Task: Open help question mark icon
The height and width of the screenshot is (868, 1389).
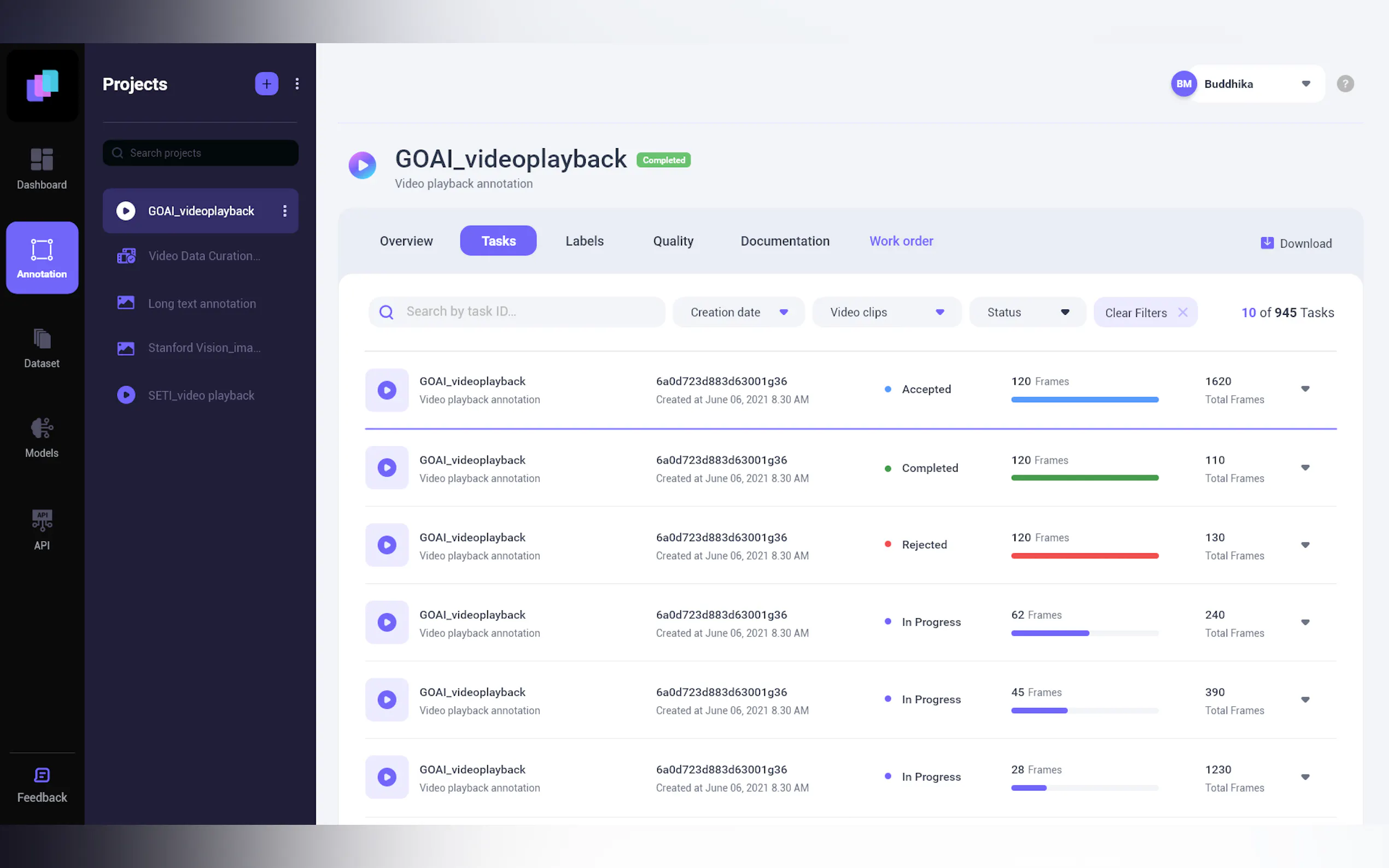Action: (x=1345, y=84)
